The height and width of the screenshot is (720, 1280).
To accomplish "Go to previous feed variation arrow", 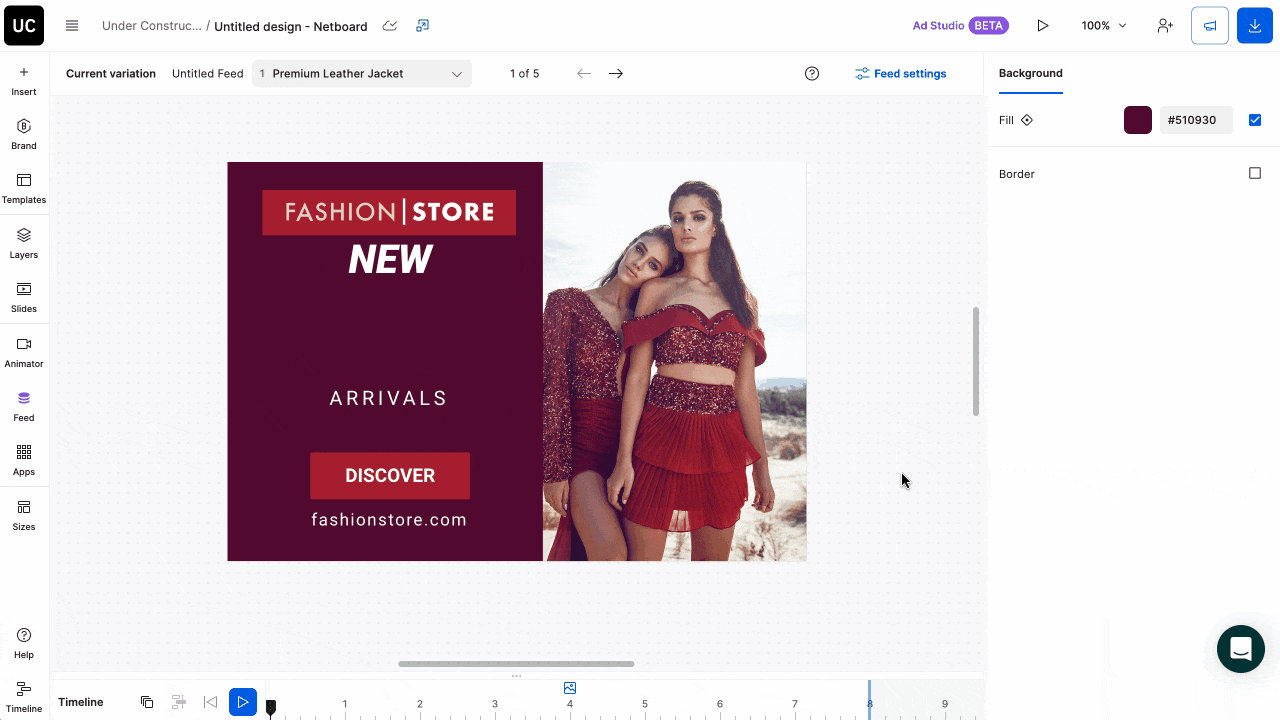I will click(584, 73).
